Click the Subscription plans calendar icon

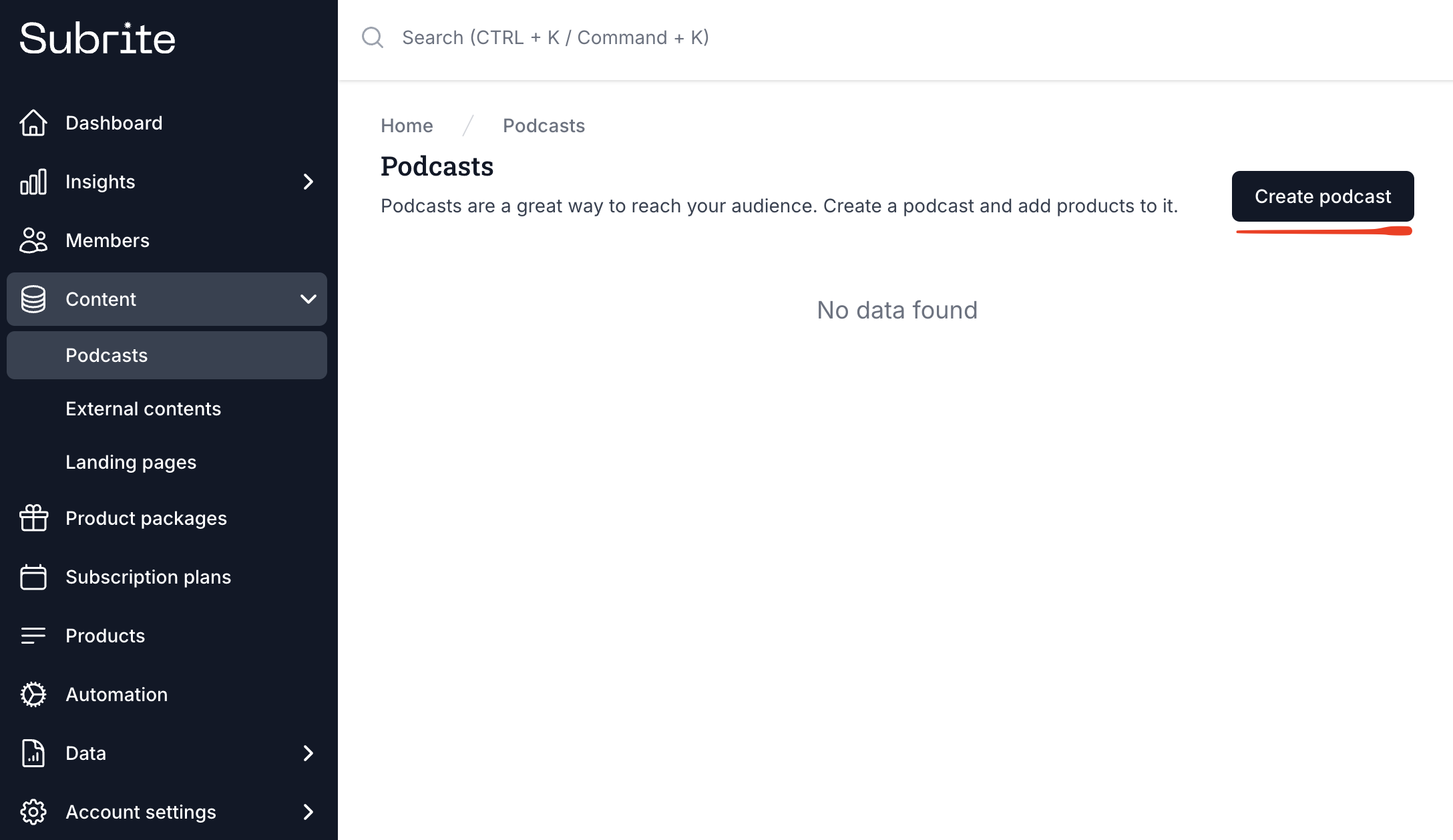(x=33, y=577)
